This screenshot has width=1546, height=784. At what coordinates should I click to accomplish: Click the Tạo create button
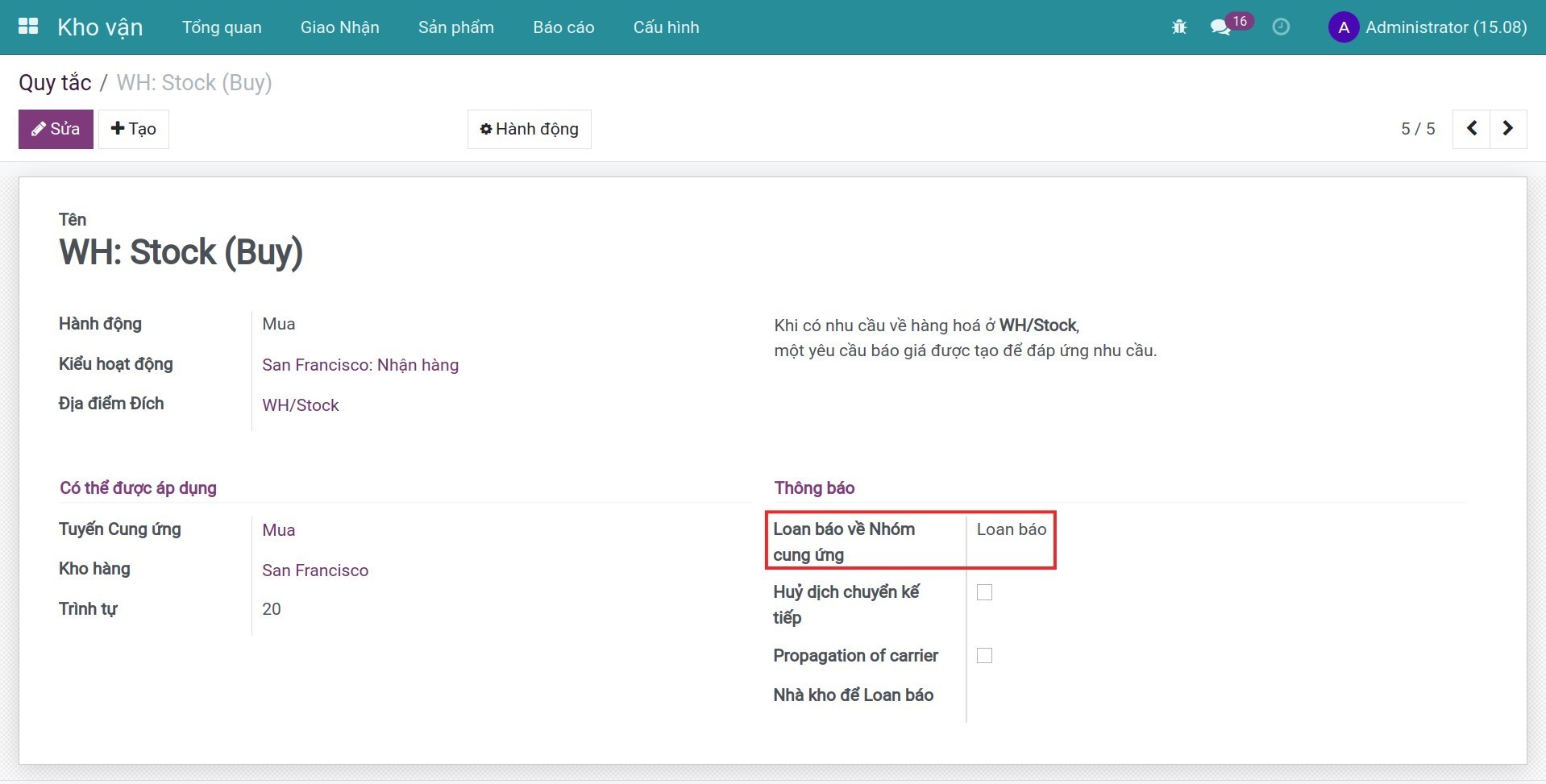(134, 129)
